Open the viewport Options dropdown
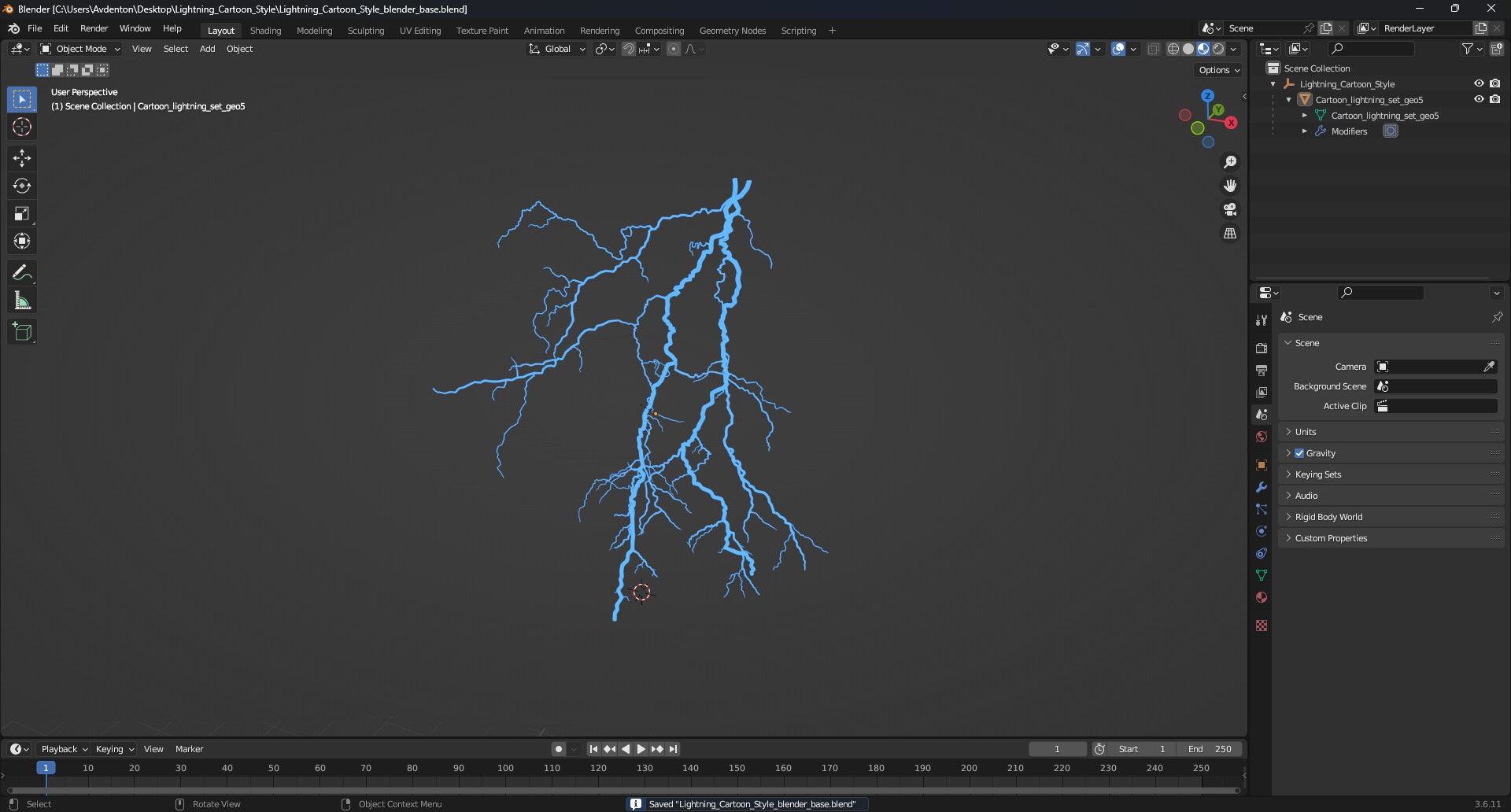This screenshot has height=812, width=1511. click(x=1219, y=70)
